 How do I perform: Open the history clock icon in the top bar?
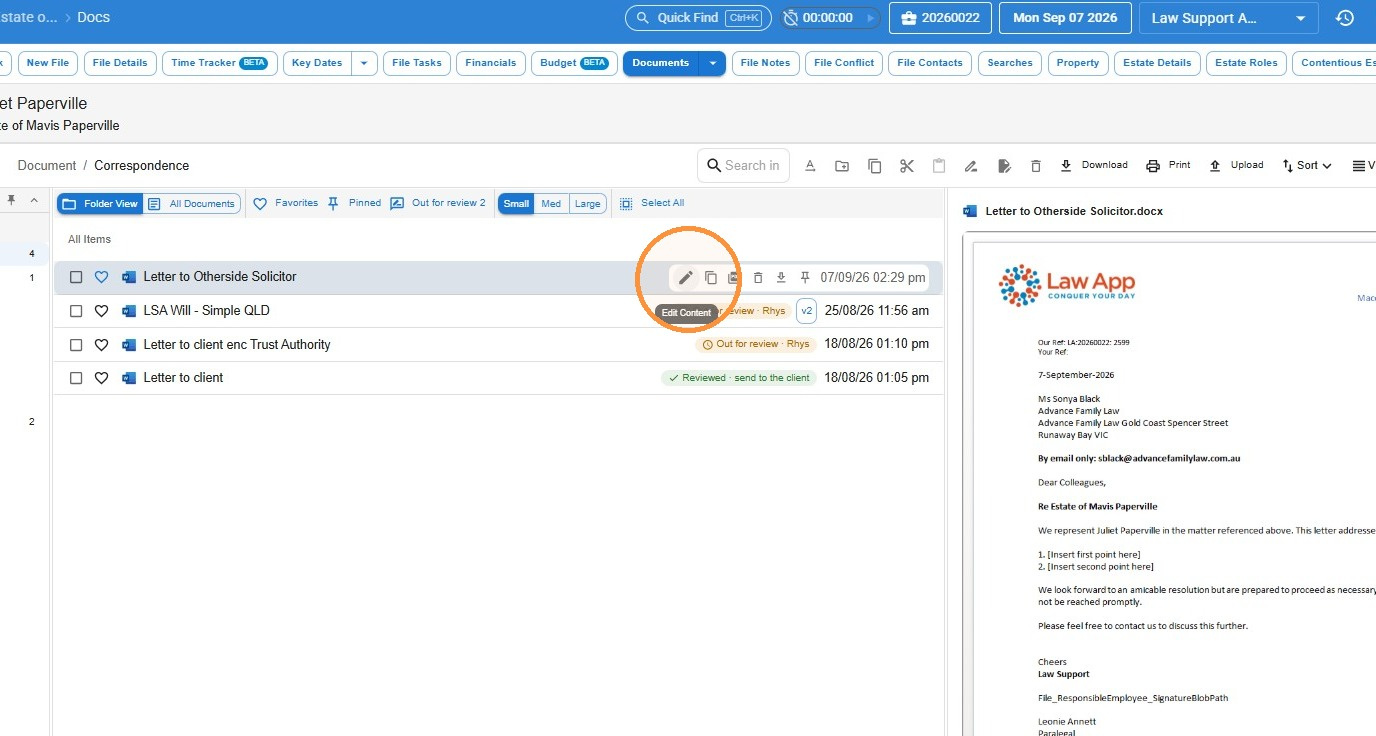[1345, 18]
